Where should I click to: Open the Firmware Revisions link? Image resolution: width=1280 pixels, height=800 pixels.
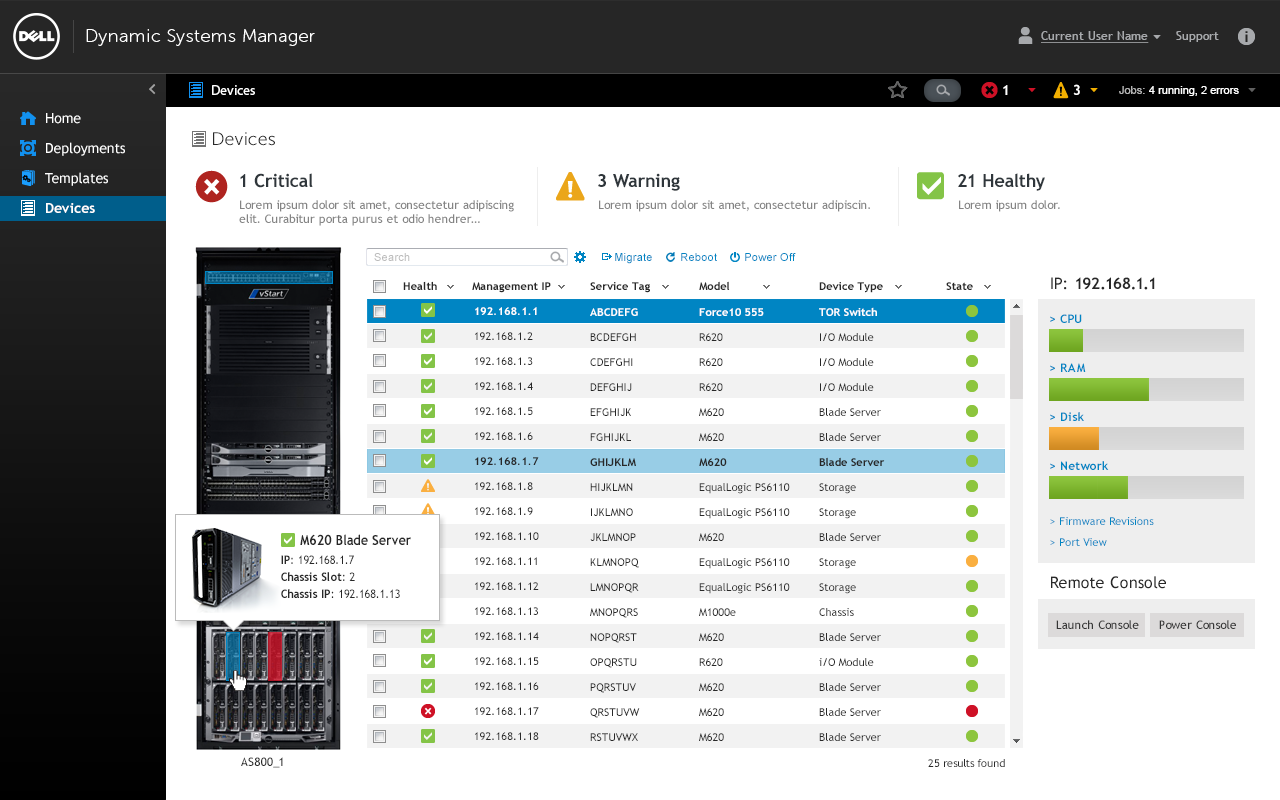[x=1101, y=521]
